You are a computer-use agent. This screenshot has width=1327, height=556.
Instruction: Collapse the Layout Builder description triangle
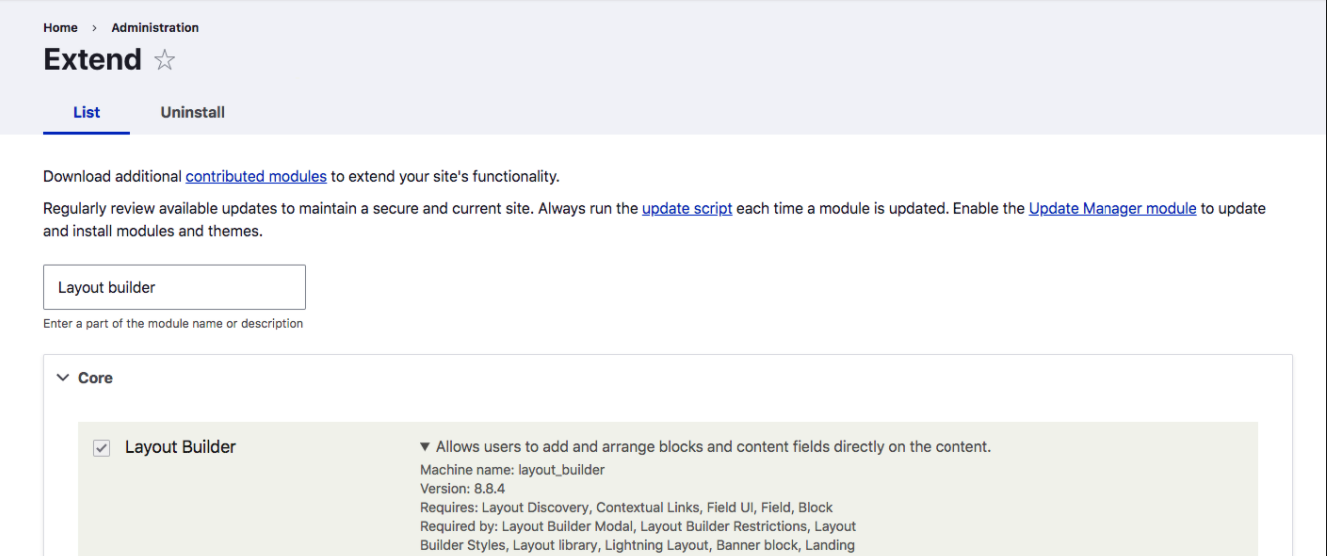click(x=425, y=447)
